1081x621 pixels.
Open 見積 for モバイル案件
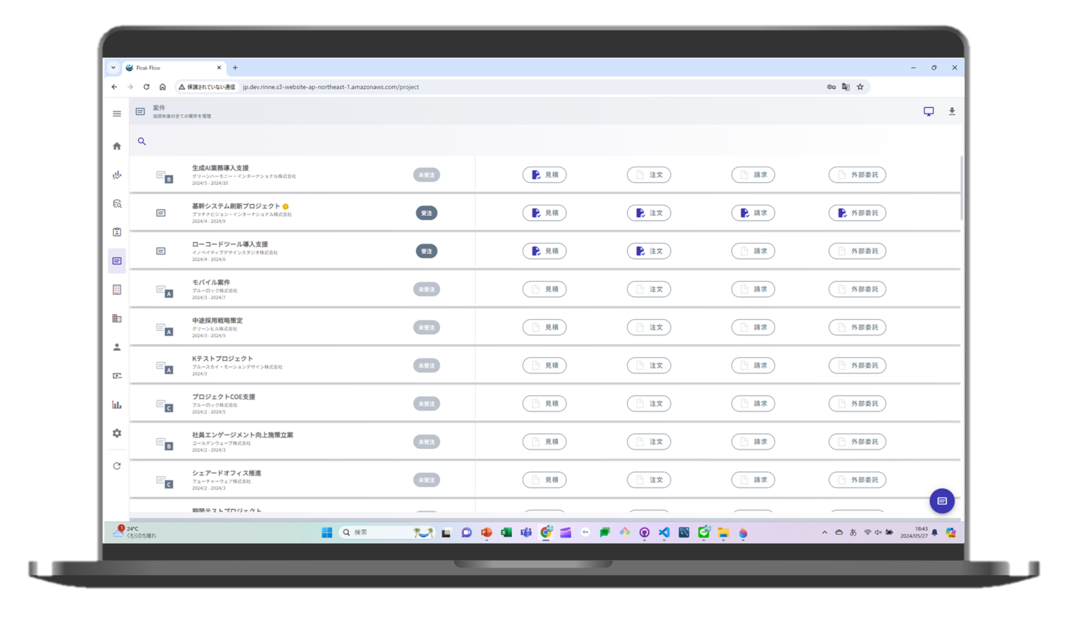545,289
